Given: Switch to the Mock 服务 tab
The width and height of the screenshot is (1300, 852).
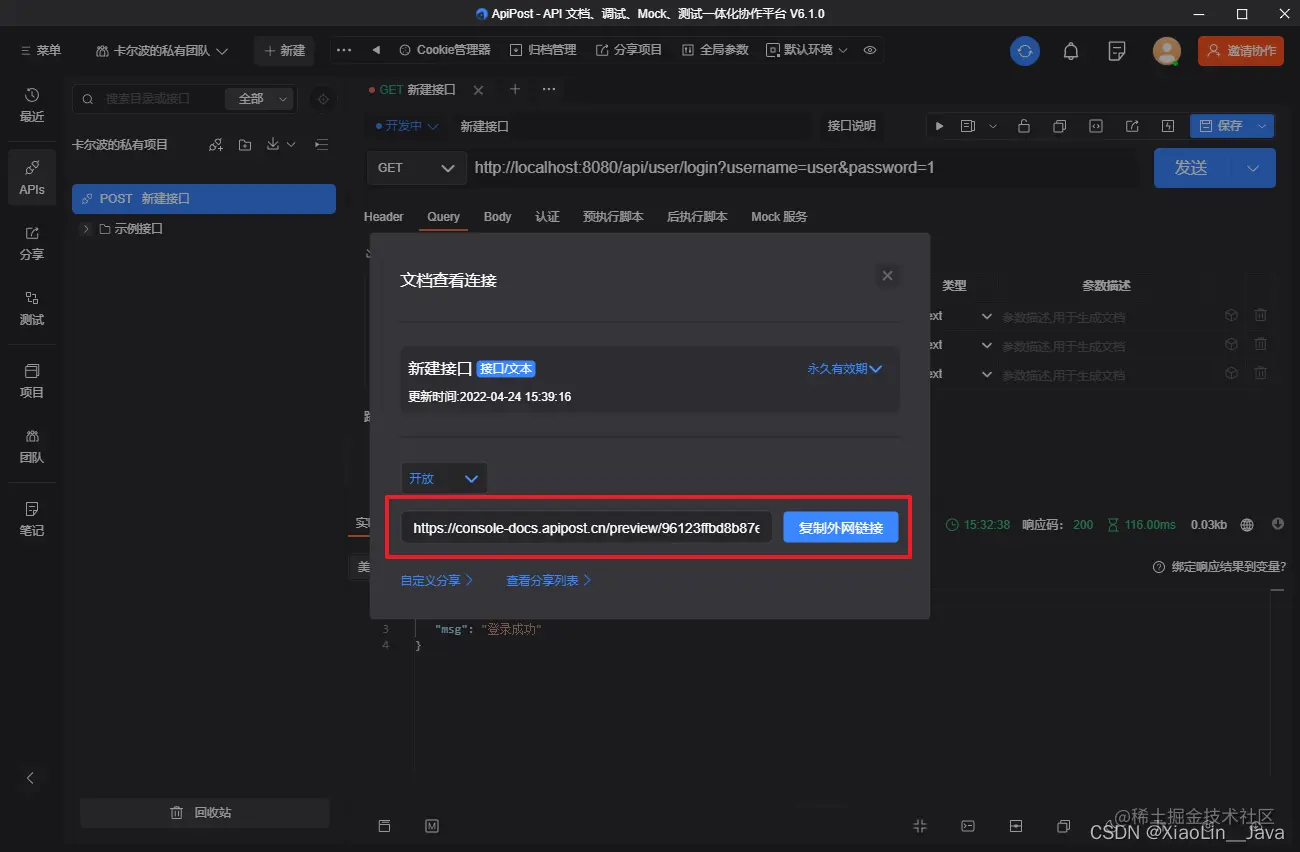Looking at the screenshot, I should pos(779,217).
